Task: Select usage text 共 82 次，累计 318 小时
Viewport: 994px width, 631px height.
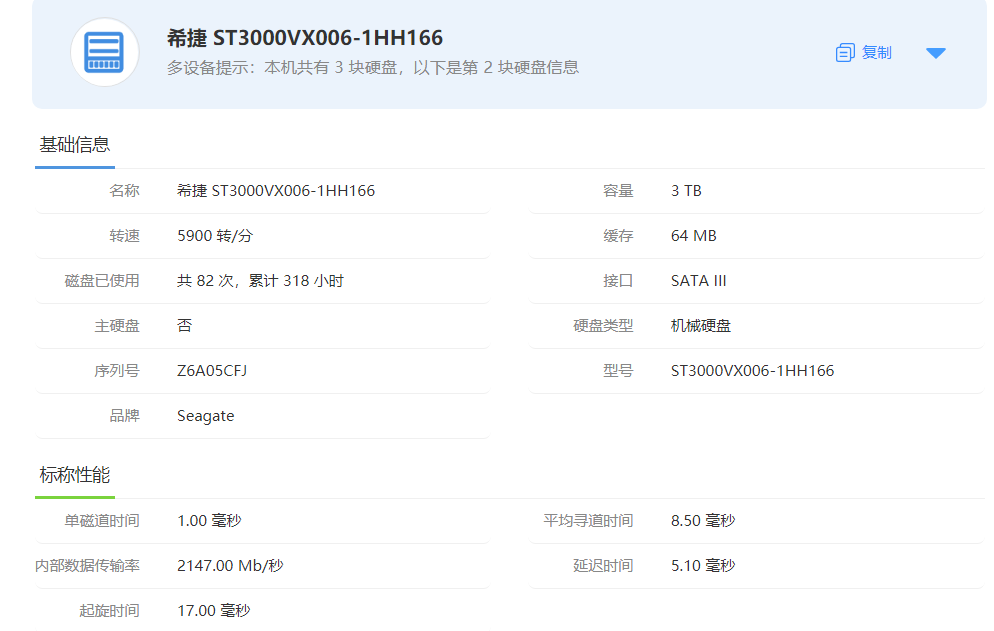Action: pos(260,281)
